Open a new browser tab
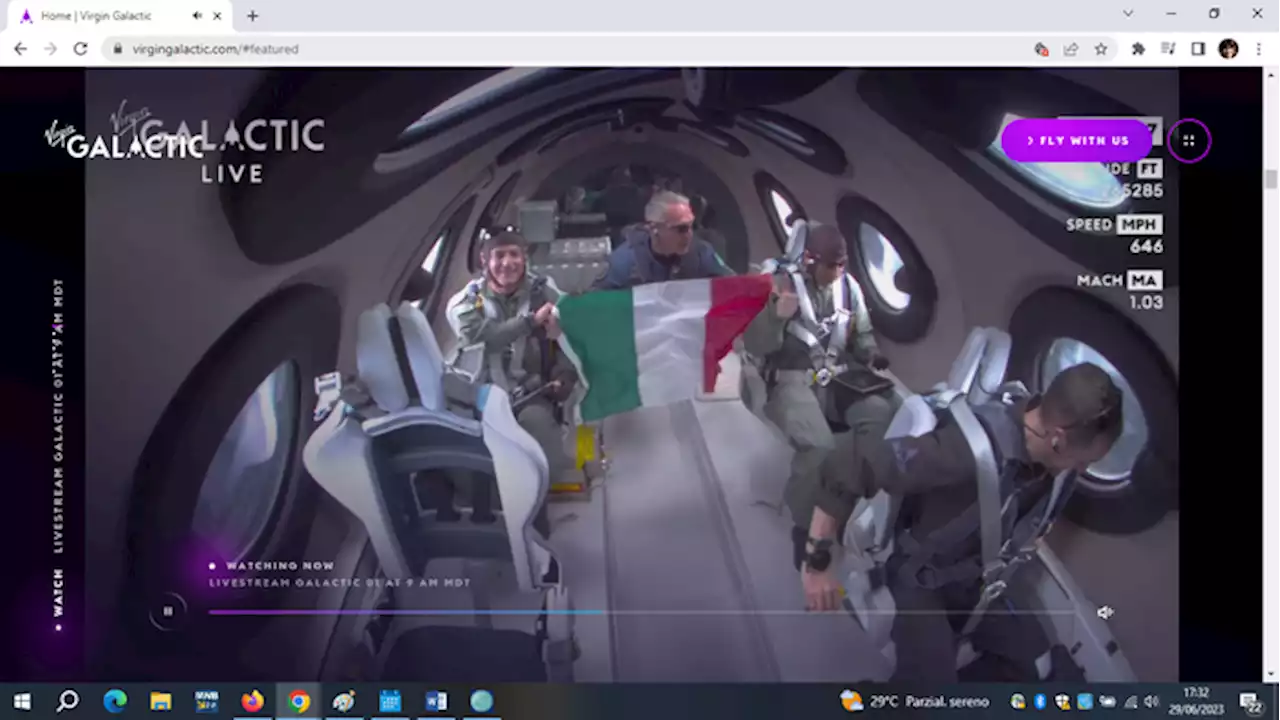The width and height of the screenshot is (1280, 720). (x=252, y=16)
